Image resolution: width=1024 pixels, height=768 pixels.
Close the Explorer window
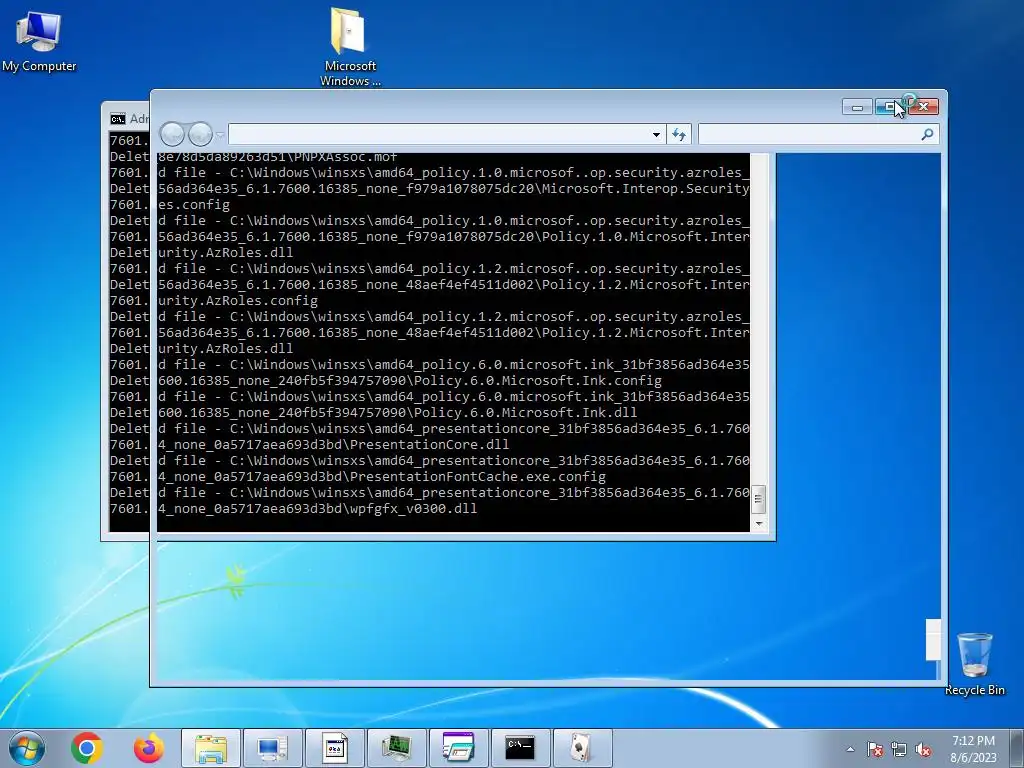point(924,106)
